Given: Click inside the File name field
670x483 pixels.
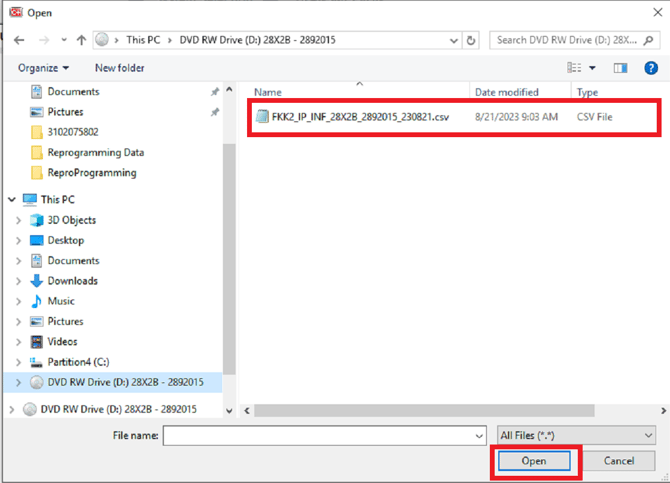Looking at the screenshot, I should (318, 436).
